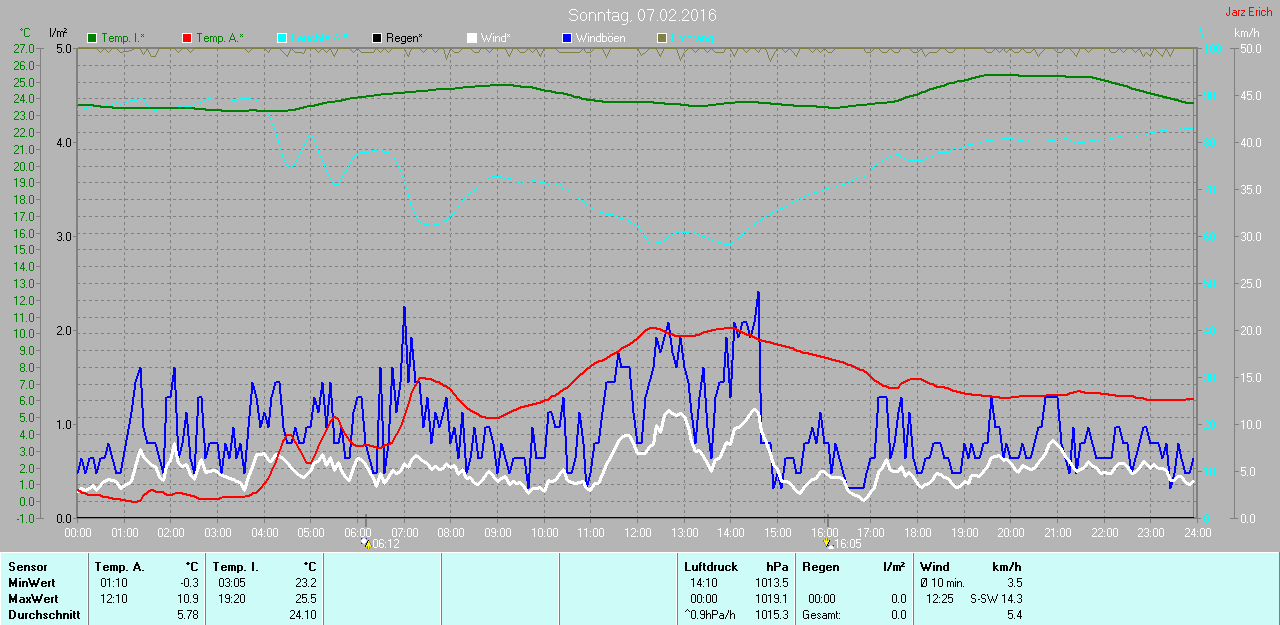
Task: Click the olive legend square after Windböen
Action: pos(661,38)
